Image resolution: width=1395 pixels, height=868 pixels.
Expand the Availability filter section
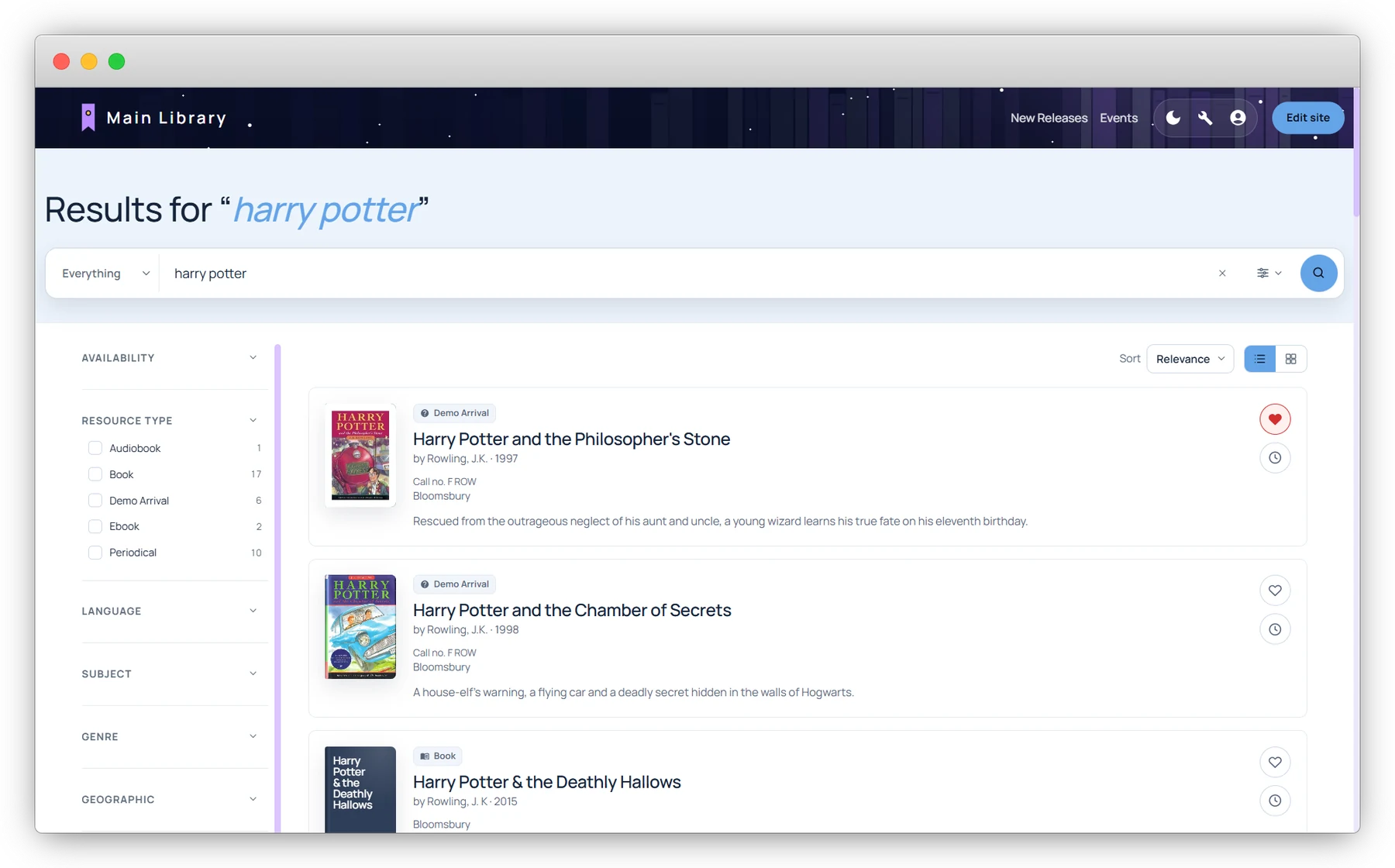point(170,358)
